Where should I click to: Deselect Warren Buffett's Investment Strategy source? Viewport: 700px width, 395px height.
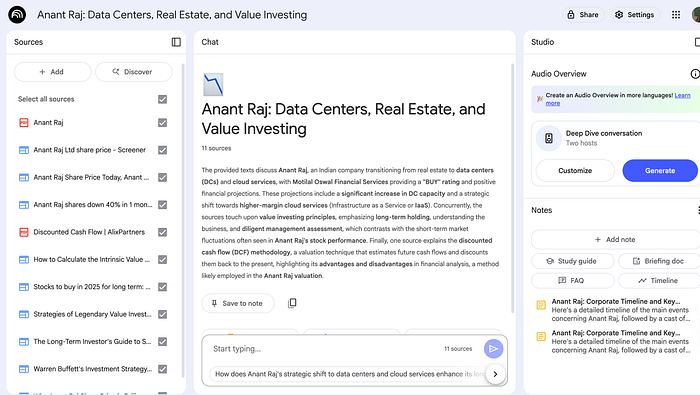click(x=162, y=369)
